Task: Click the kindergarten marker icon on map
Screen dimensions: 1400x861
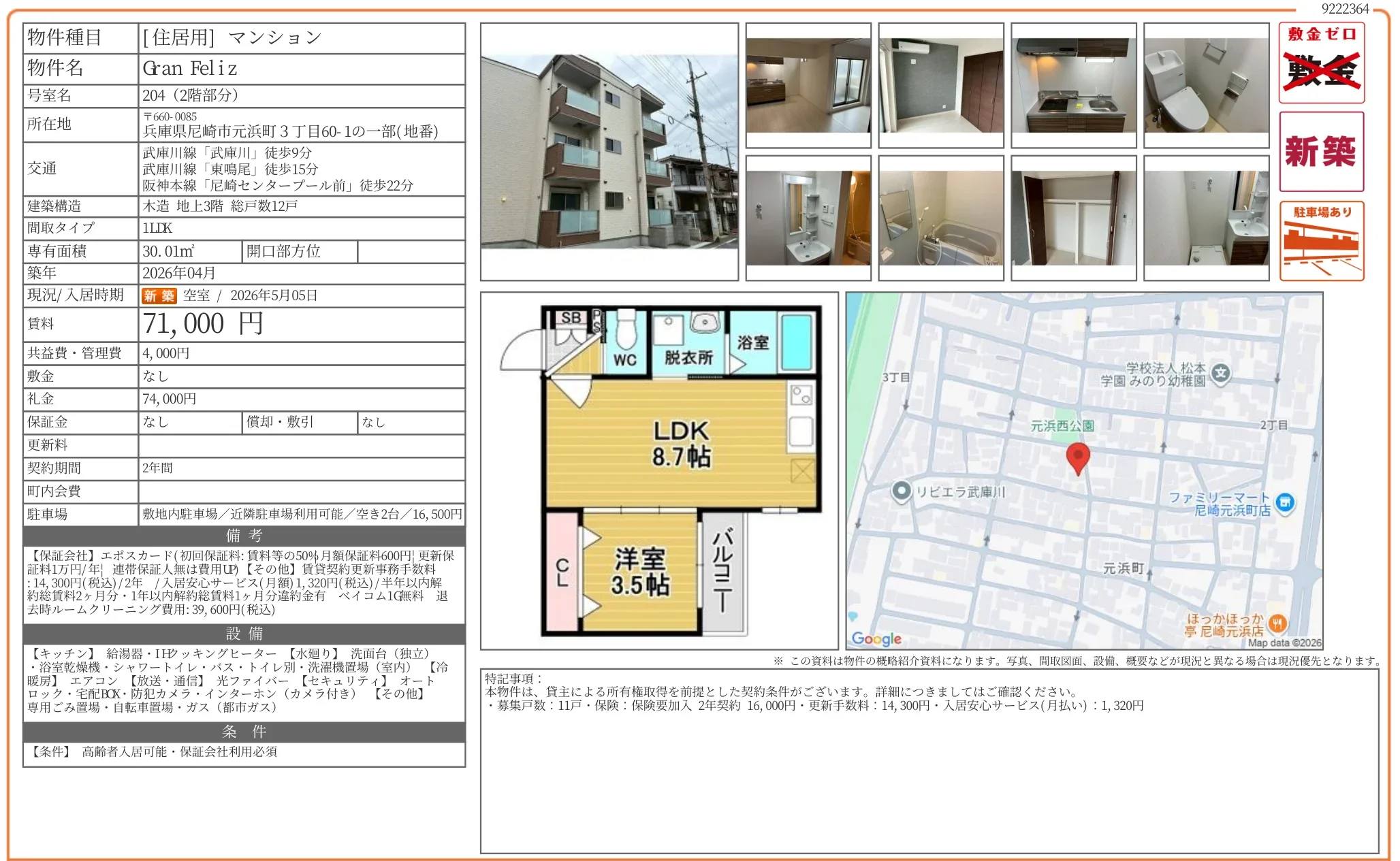Action: (x=1221, y=372)
